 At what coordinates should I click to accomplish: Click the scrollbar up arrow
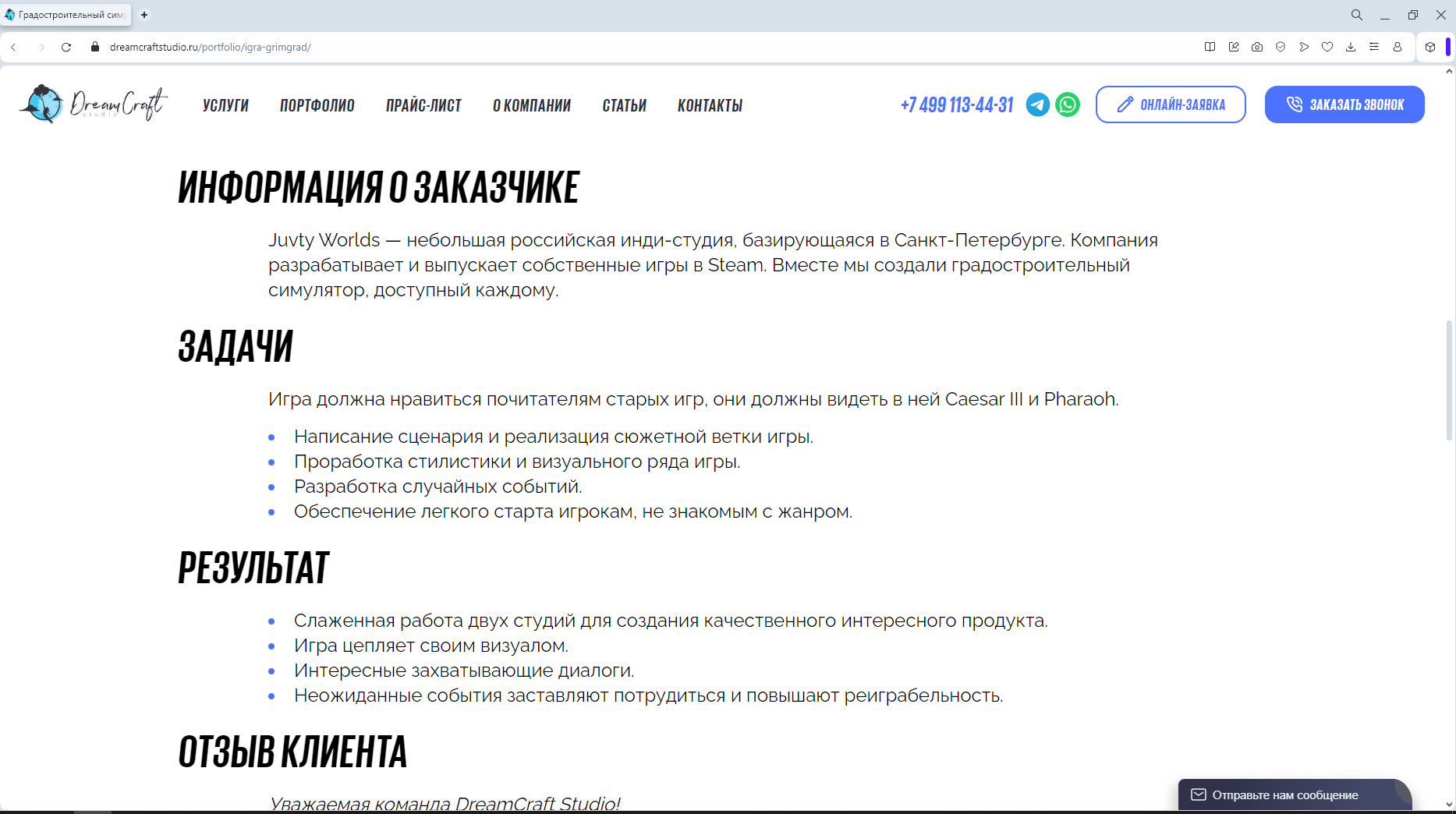(1450, 71)
